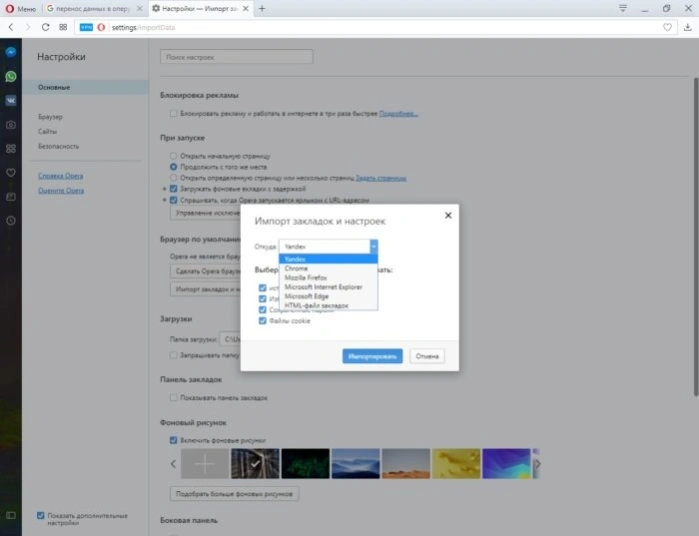Toggle the Сохраненные пароли checkbox in dialog
Screen dimensions: 699x536
click(x=263, y=310)
